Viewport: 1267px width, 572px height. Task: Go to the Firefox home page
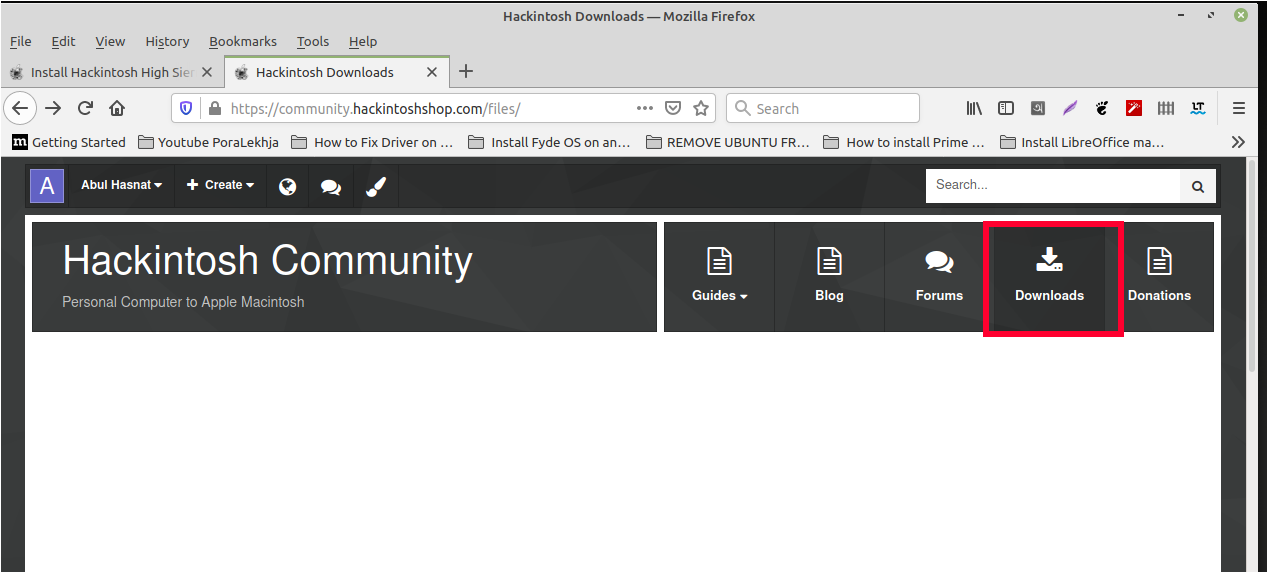pos(117,108)
